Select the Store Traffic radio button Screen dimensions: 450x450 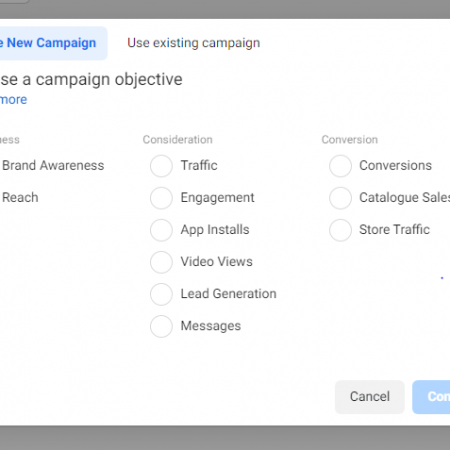pyautogui.click(x=340, y=230)
